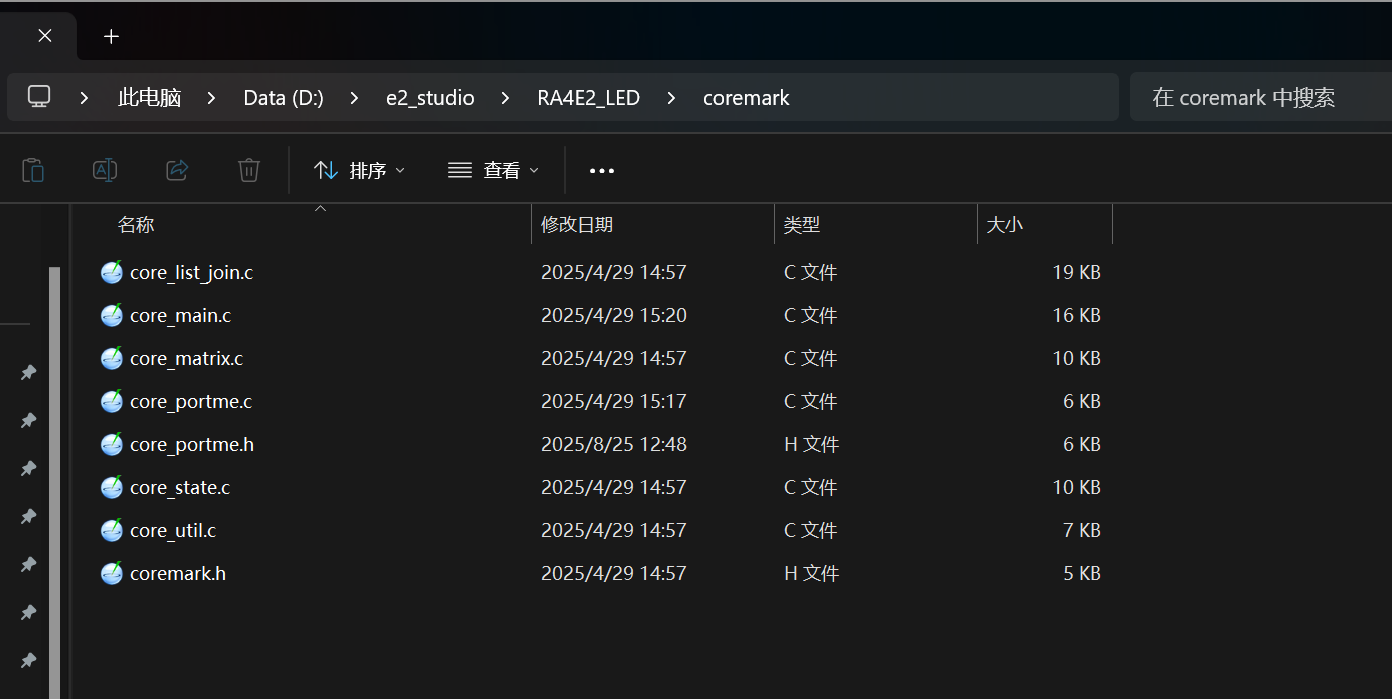Select the core_main.c file name

[180, 315]
